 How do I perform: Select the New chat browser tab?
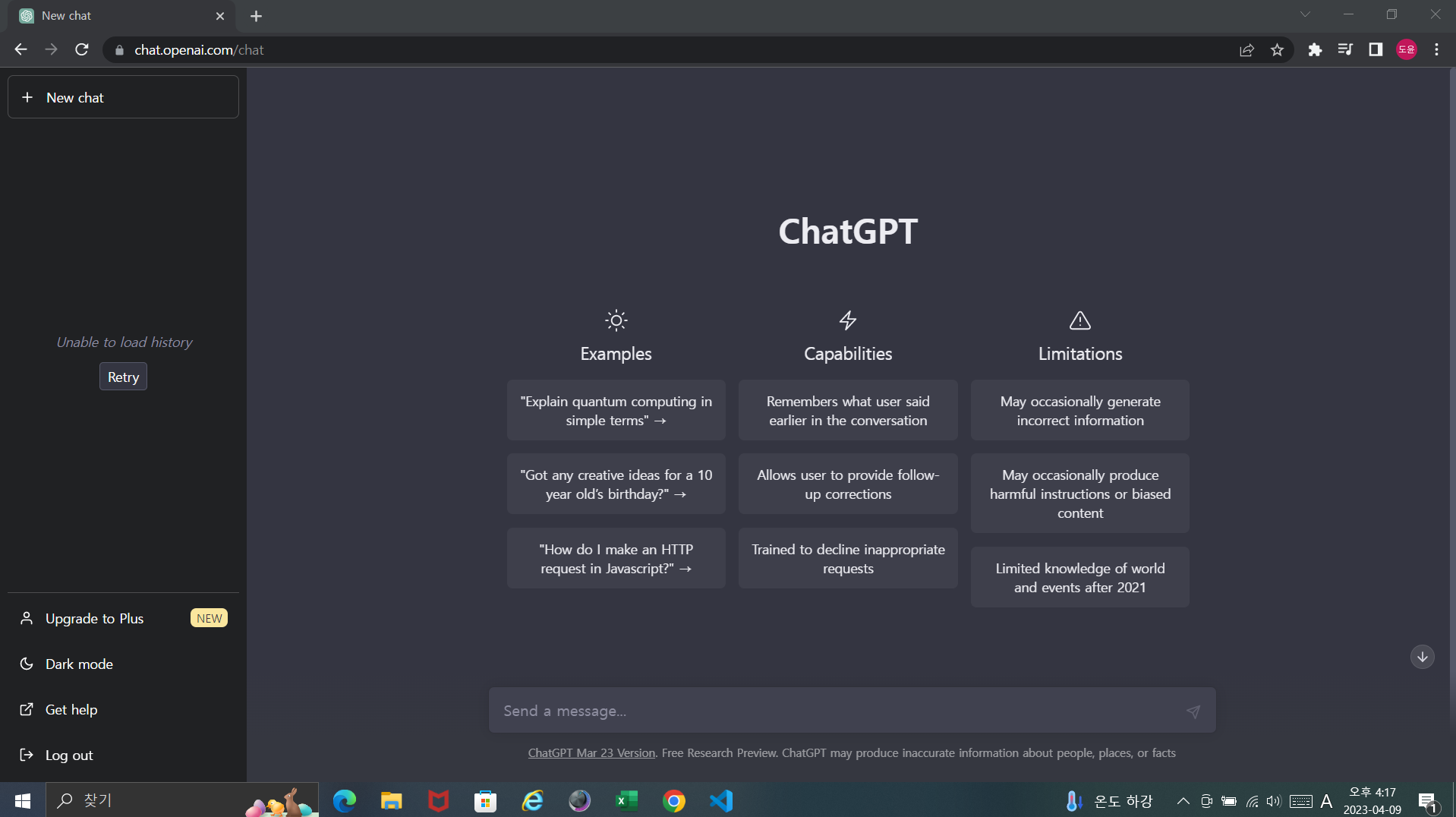[x=121, y=16]
